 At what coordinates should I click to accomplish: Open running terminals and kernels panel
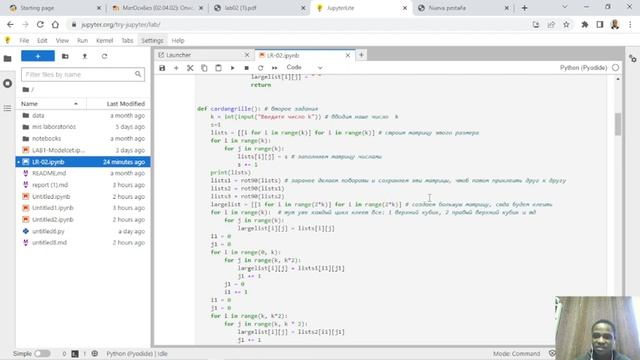[x=7, y=84]
